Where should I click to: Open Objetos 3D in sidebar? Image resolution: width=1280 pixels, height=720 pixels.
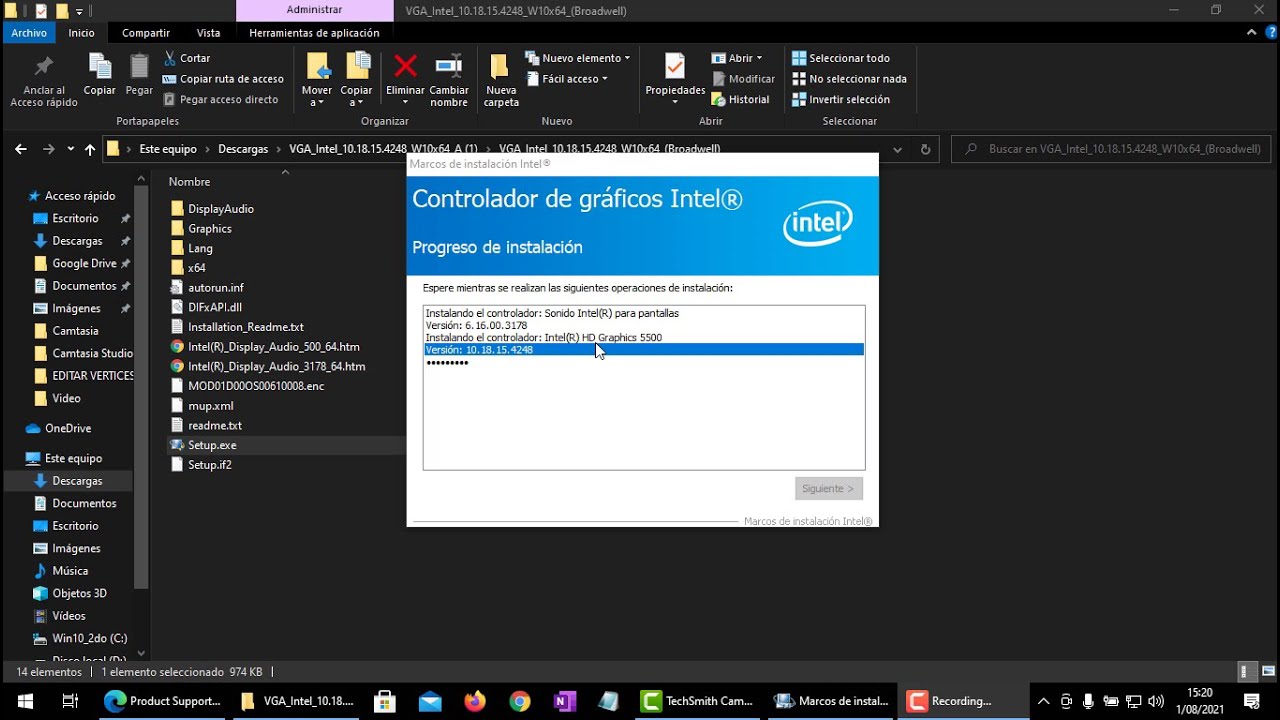[x=79, y=593]
